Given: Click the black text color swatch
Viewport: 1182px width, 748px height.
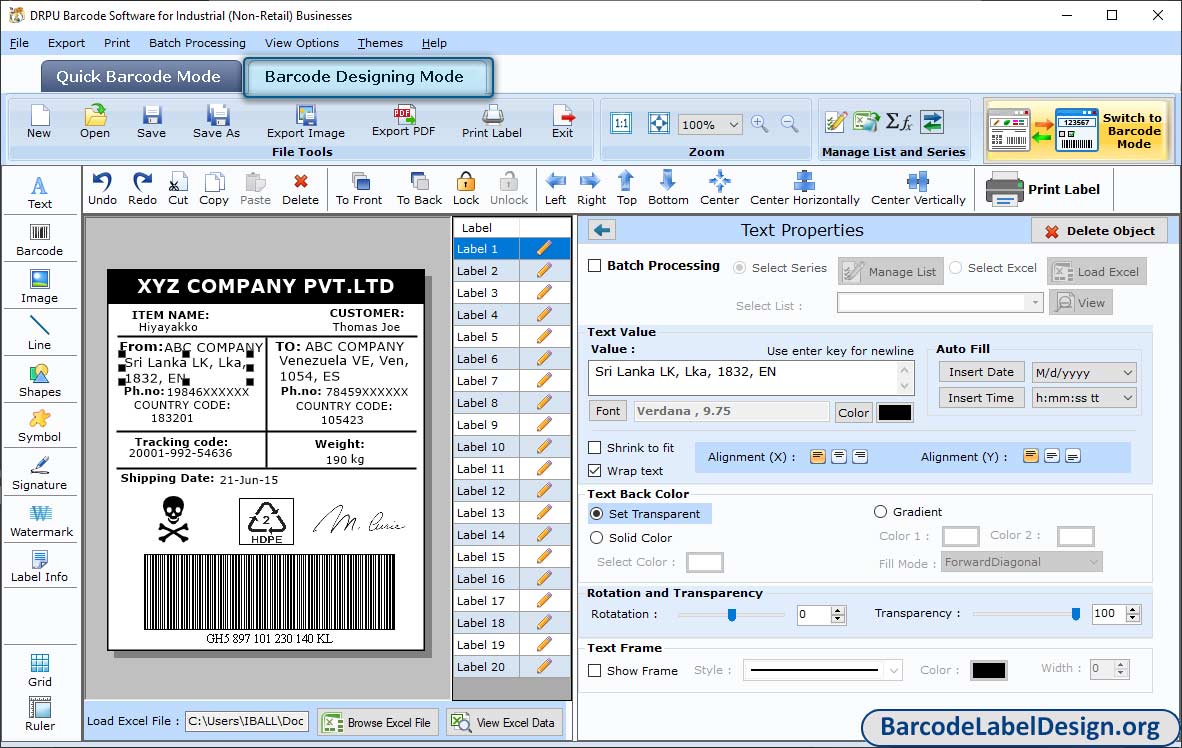Looking at the screenshot, I should pyautogui.click(x=895, y=412).
